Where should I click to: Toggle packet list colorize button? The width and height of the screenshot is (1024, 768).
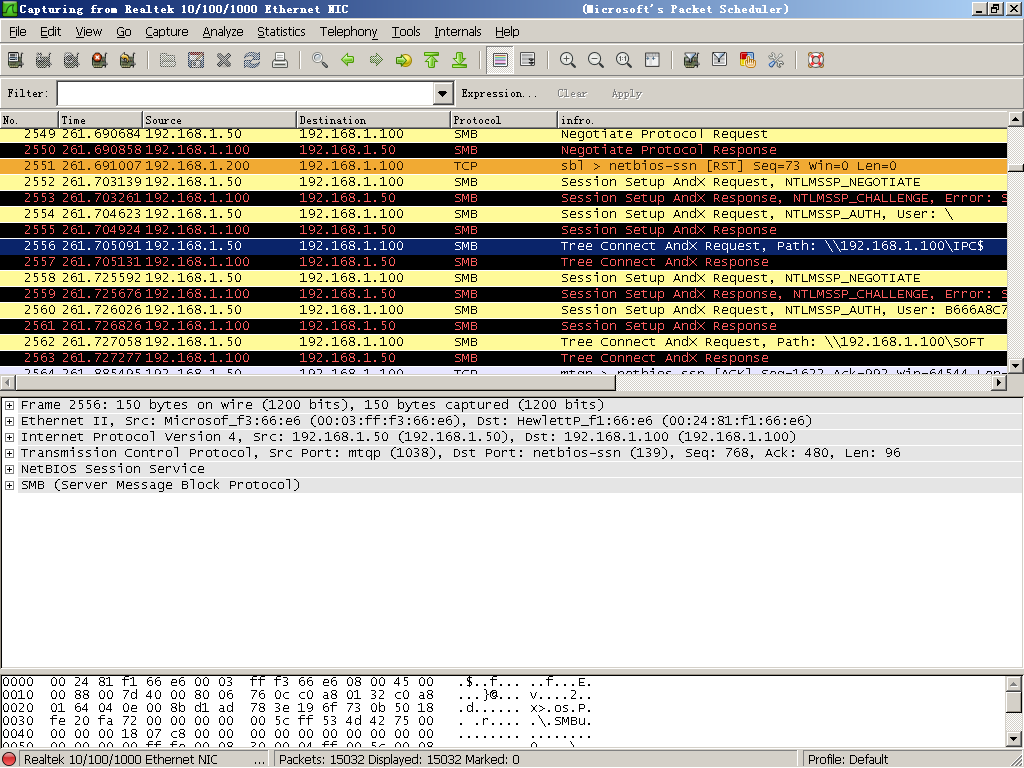coord(500,60)
